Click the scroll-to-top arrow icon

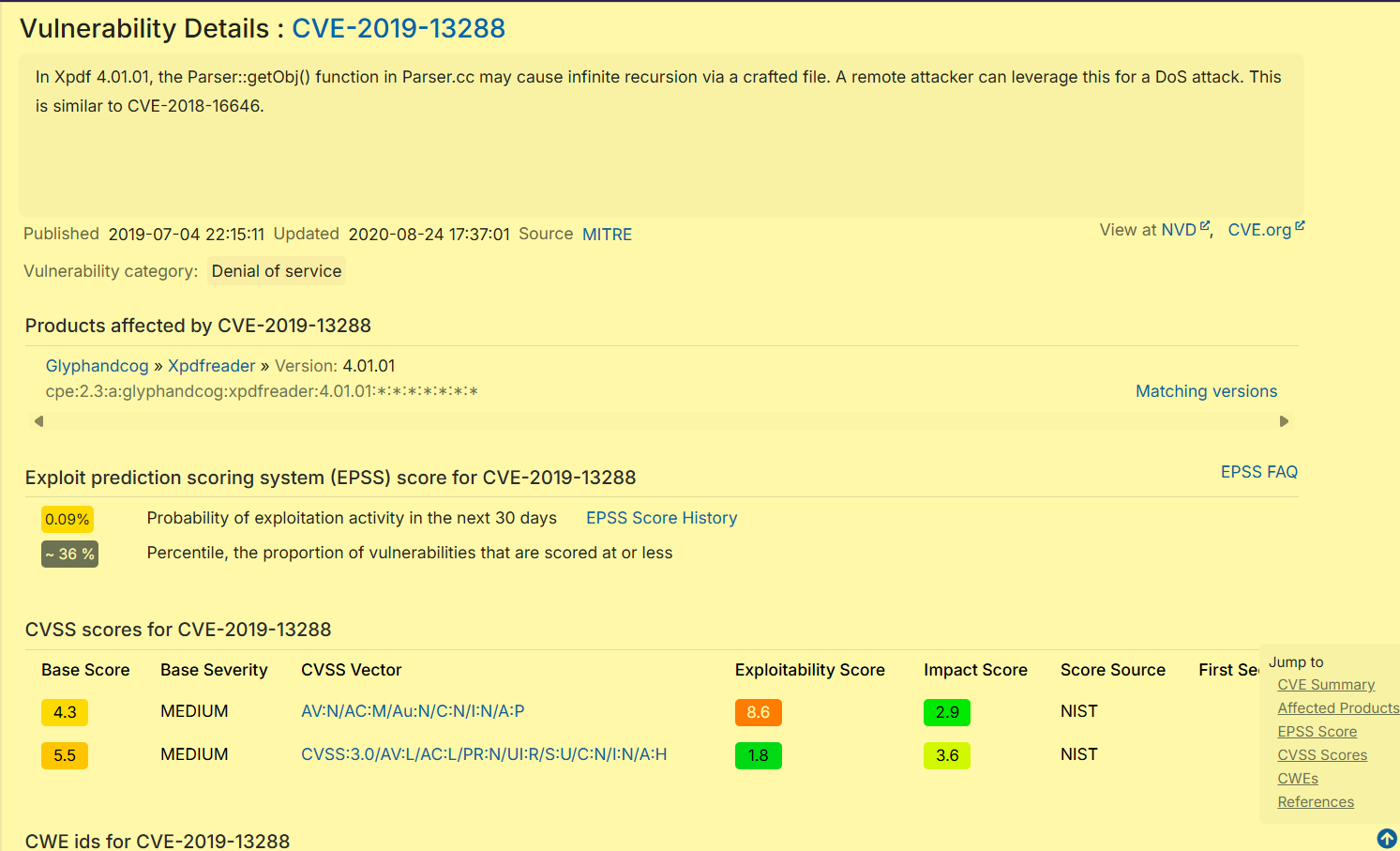[x=1386, y=838]
